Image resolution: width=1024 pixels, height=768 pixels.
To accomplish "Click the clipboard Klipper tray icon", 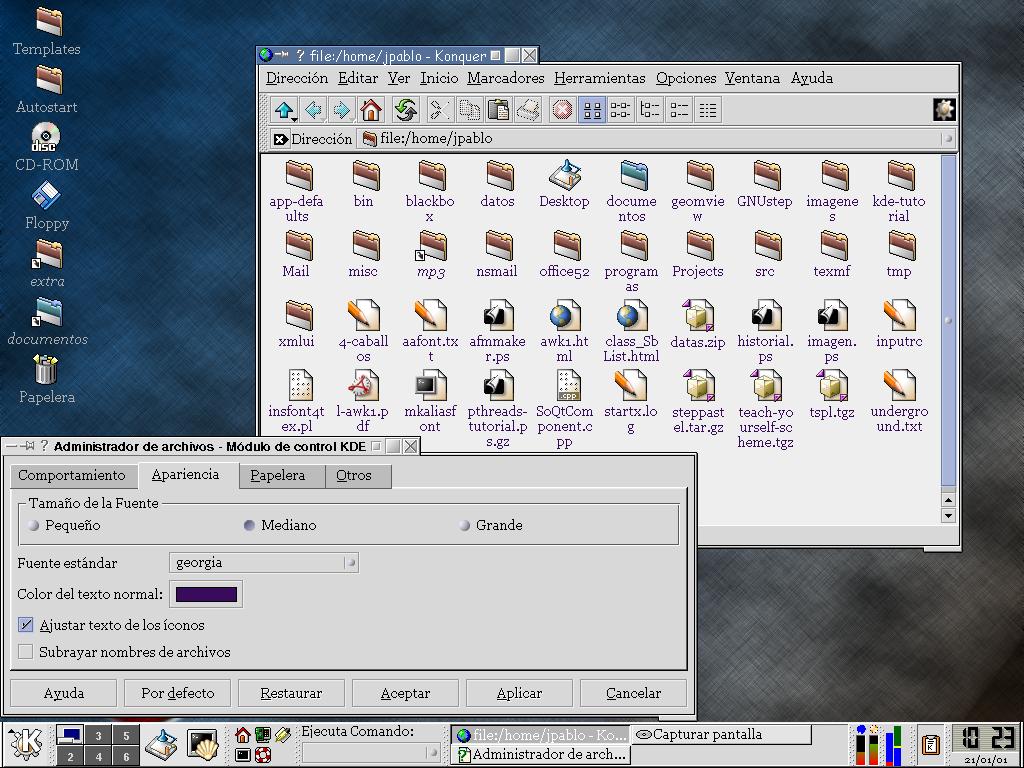I will click(x=931, y=745).
